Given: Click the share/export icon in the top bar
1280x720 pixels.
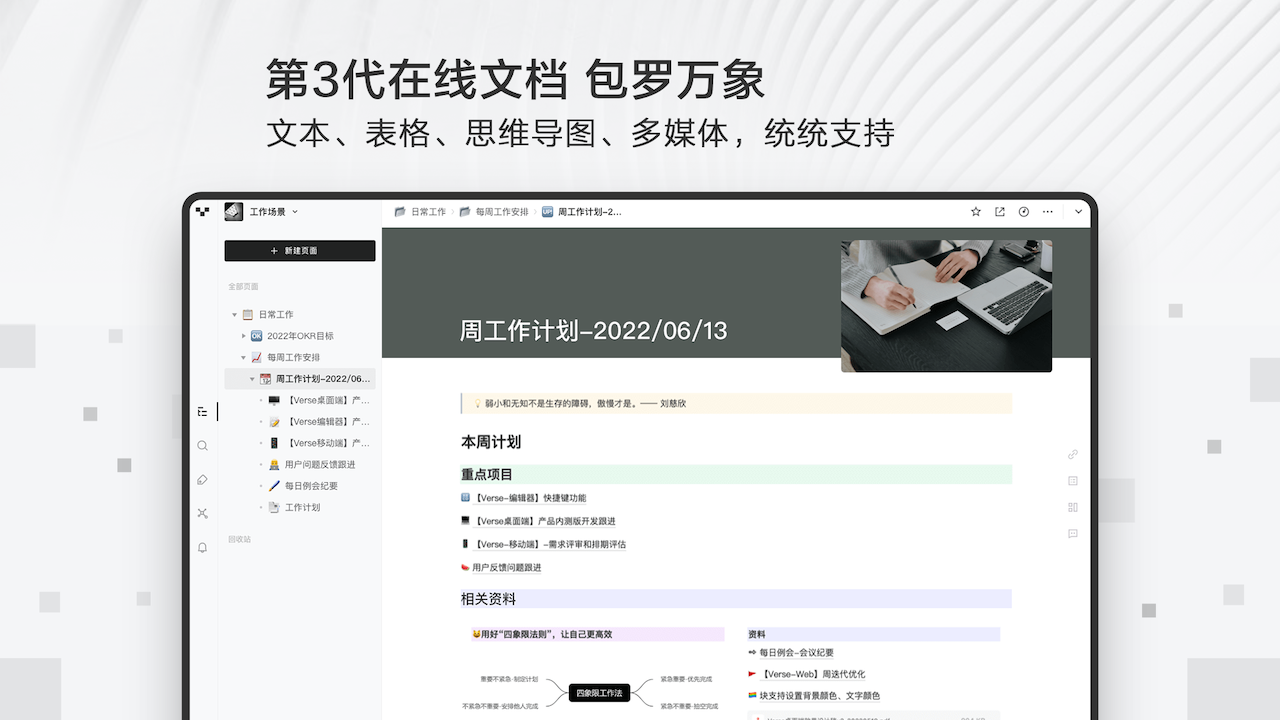Looking at the screenshot, I should pos(999,211).
